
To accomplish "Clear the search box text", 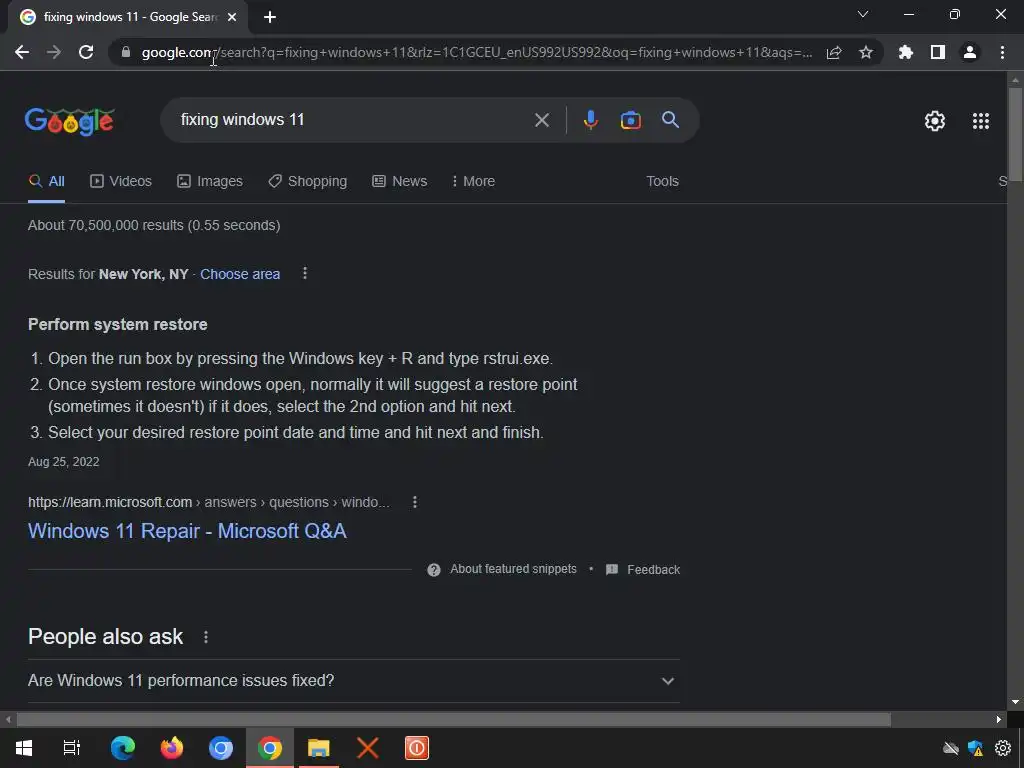I will pos(542,120).
